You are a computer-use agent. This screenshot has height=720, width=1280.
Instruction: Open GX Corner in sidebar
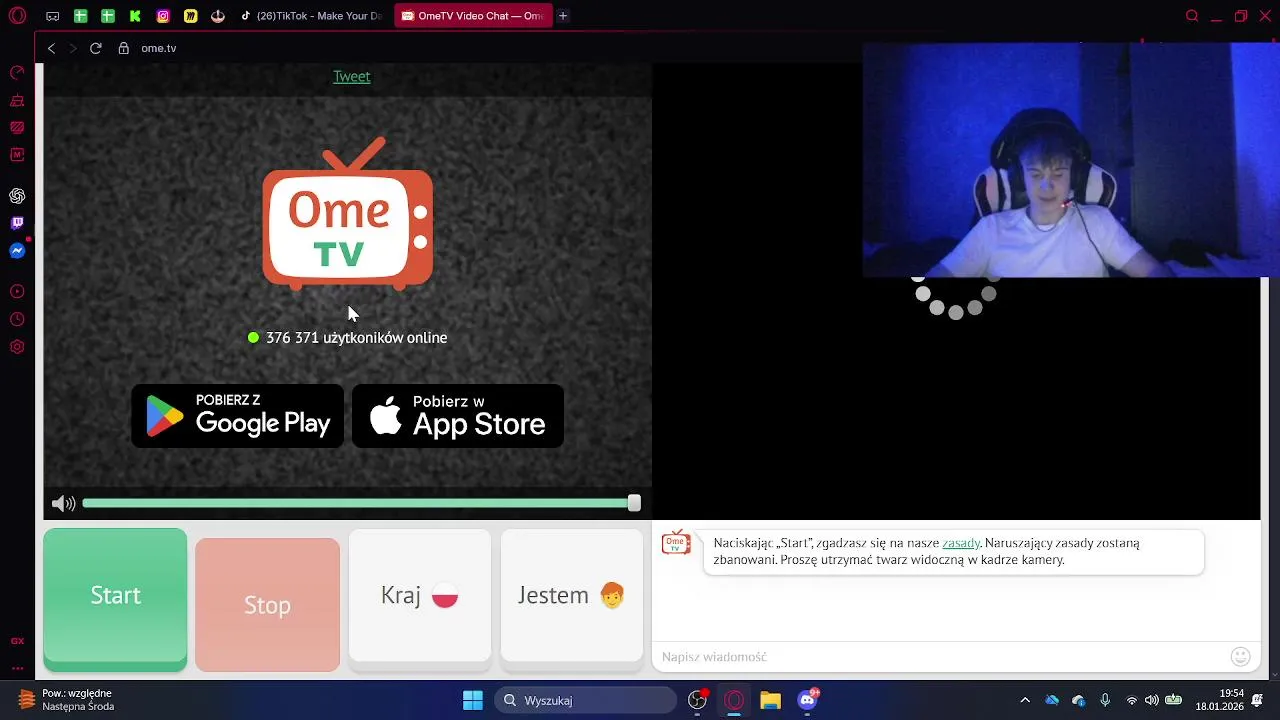point(17,640)
